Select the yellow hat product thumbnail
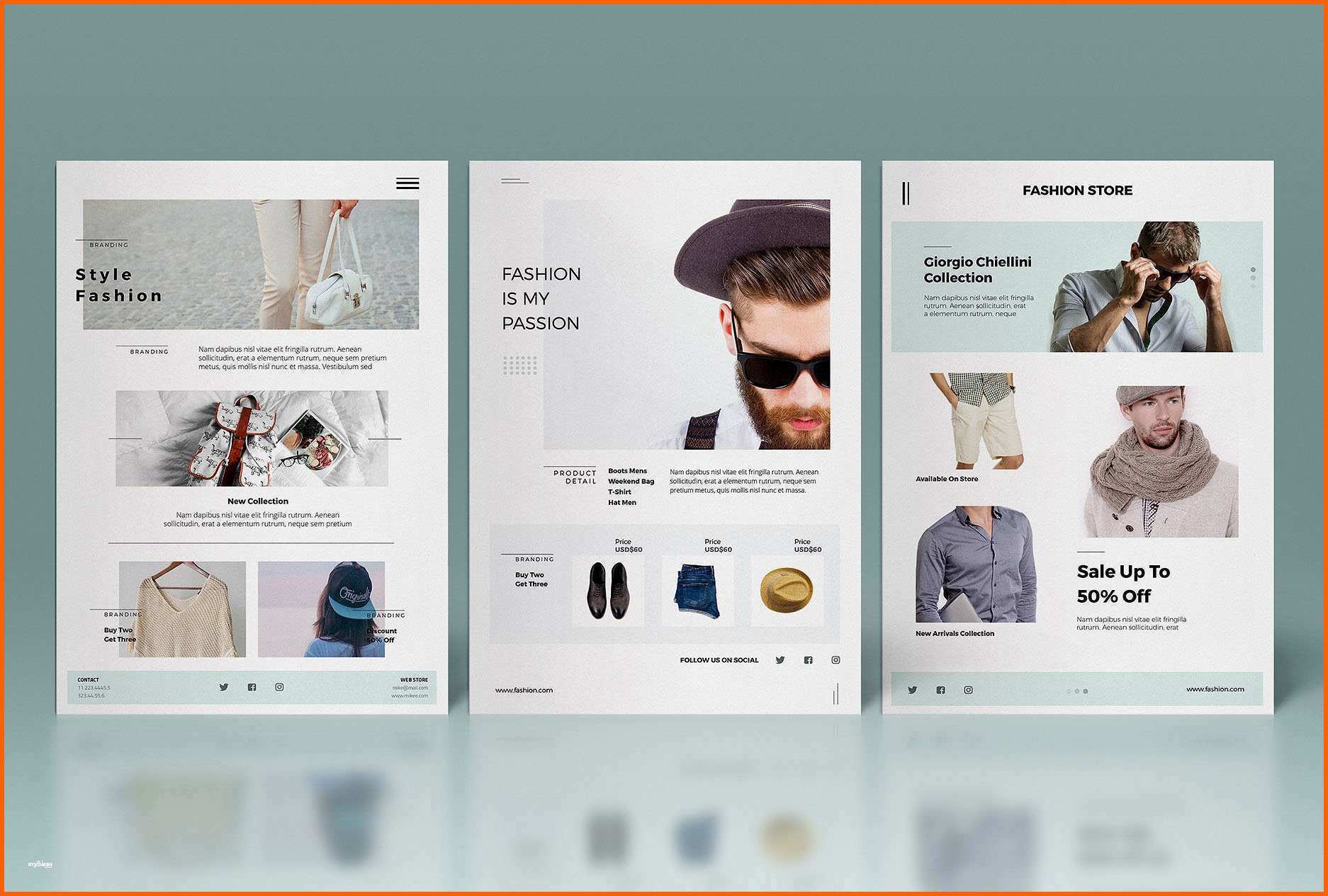The height and width of the screenshot is (896, 1328). (x=787, y=591)
